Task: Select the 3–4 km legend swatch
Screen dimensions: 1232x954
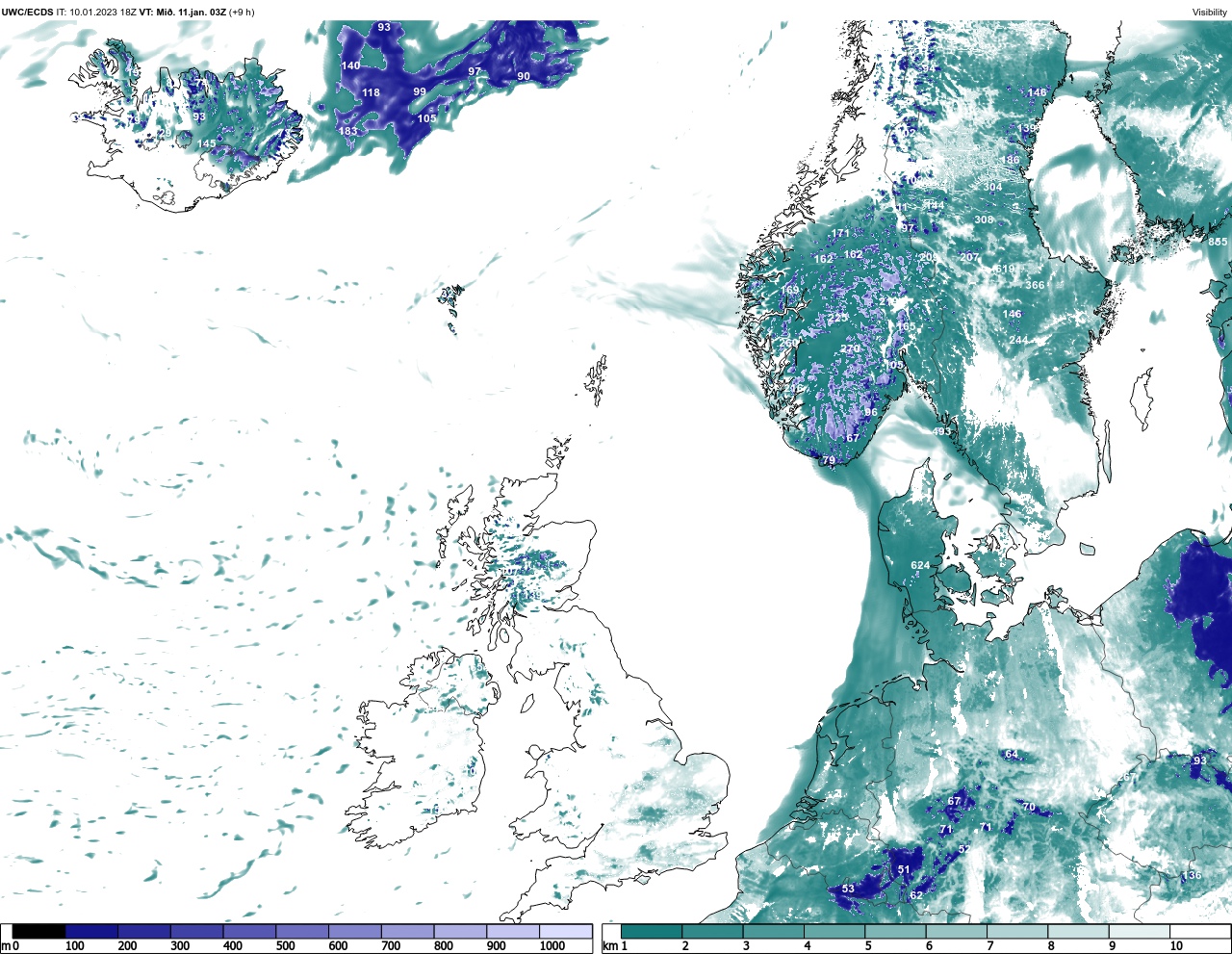Action: click(774, 932)
